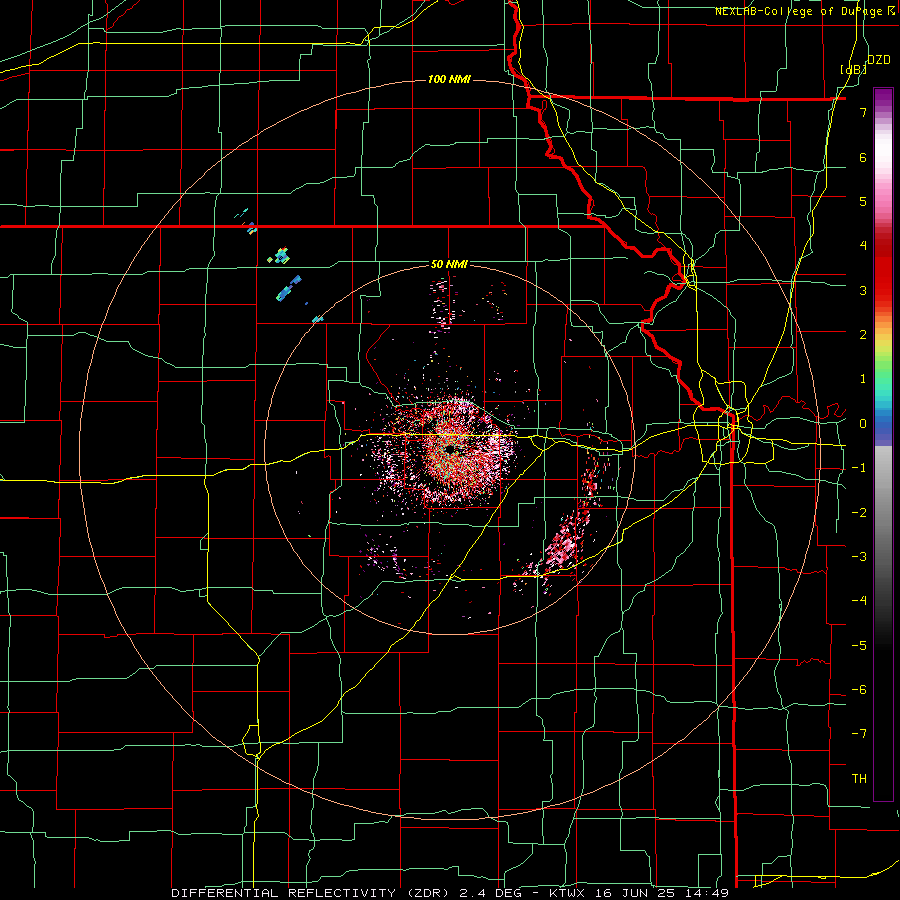Click the -5 value on color scale
This screenshot has height=900, width=900.
(859, 645)
